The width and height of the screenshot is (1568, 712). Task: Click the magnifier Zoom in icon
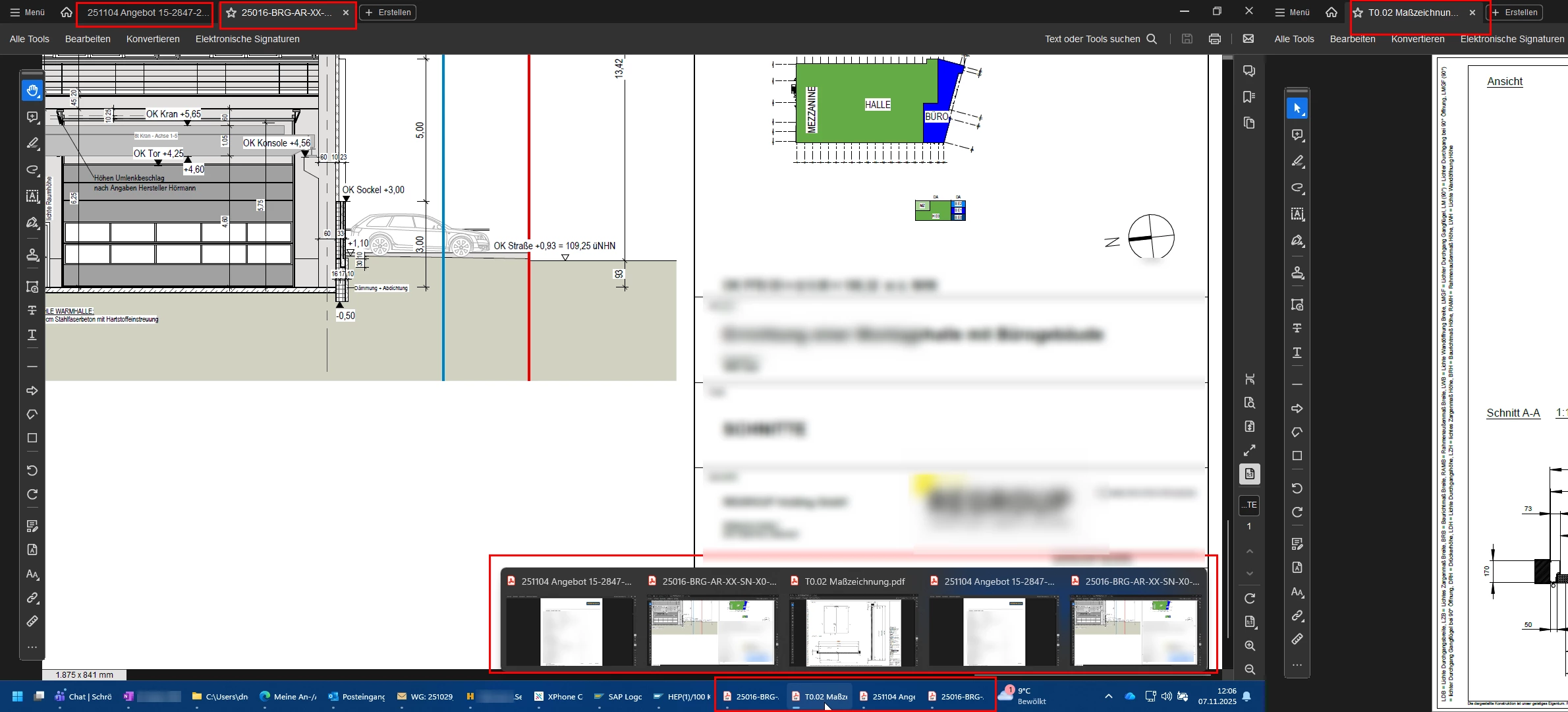[1250, 645]
